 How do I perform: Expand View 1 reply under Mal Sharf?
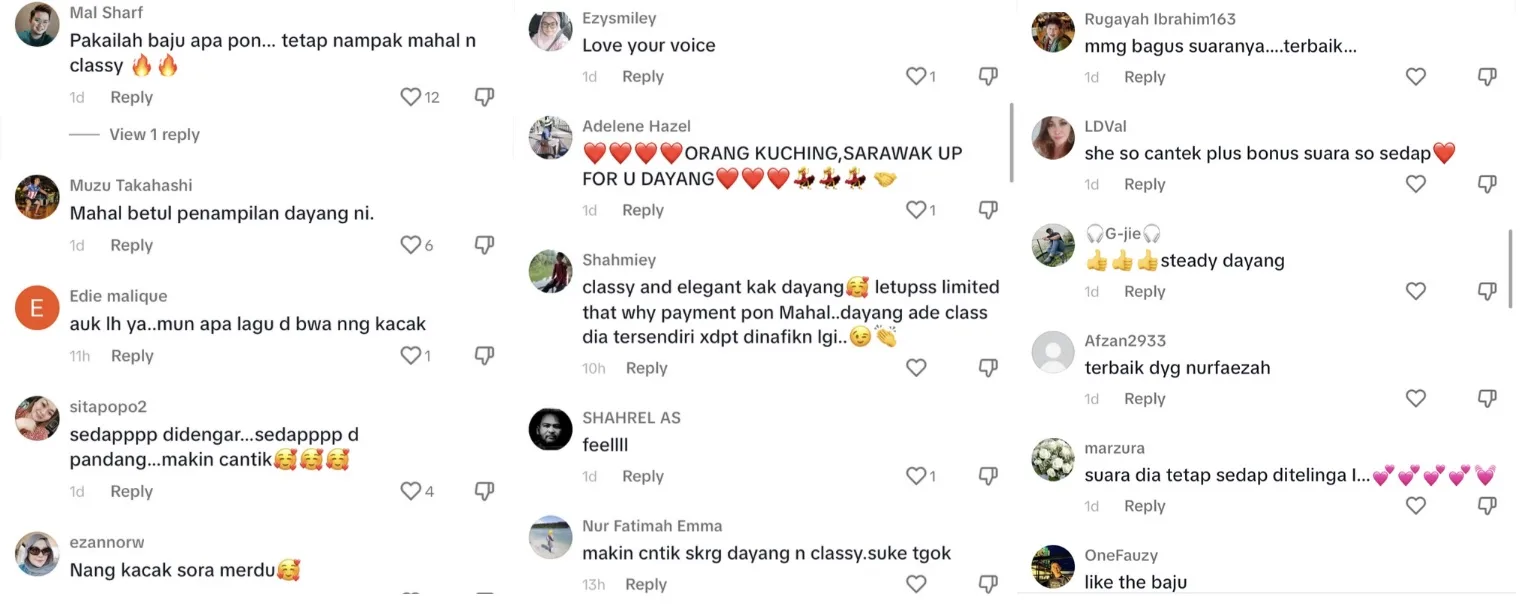tap(154, 134)
